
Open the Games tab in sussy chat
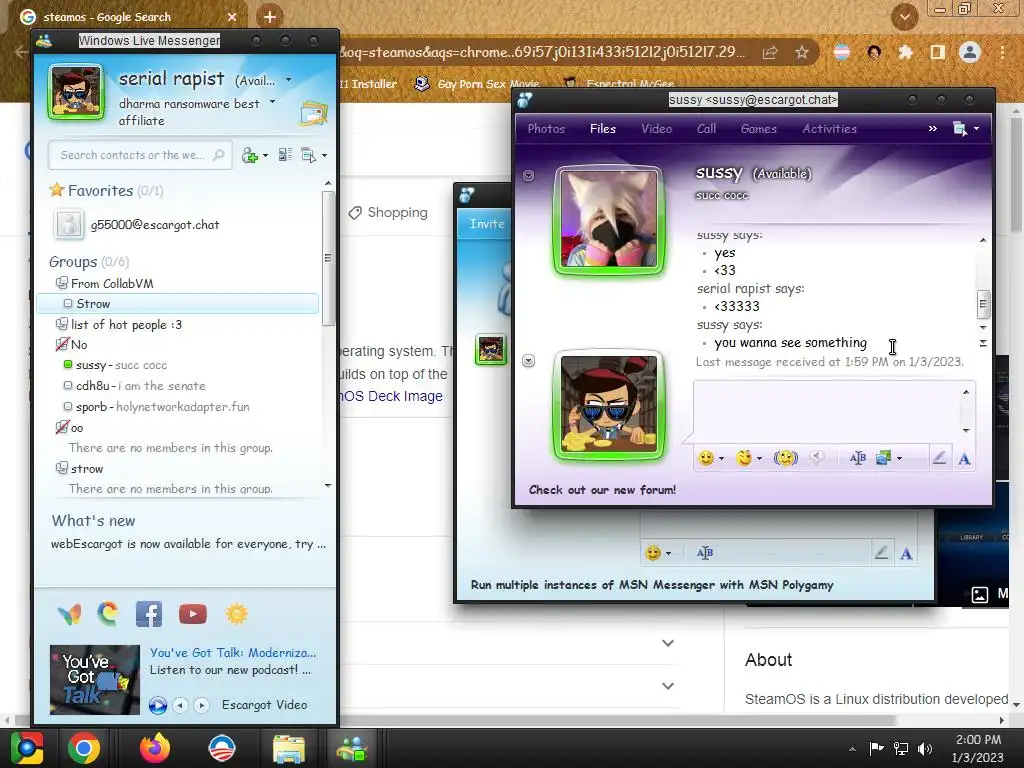coord(758,129)
